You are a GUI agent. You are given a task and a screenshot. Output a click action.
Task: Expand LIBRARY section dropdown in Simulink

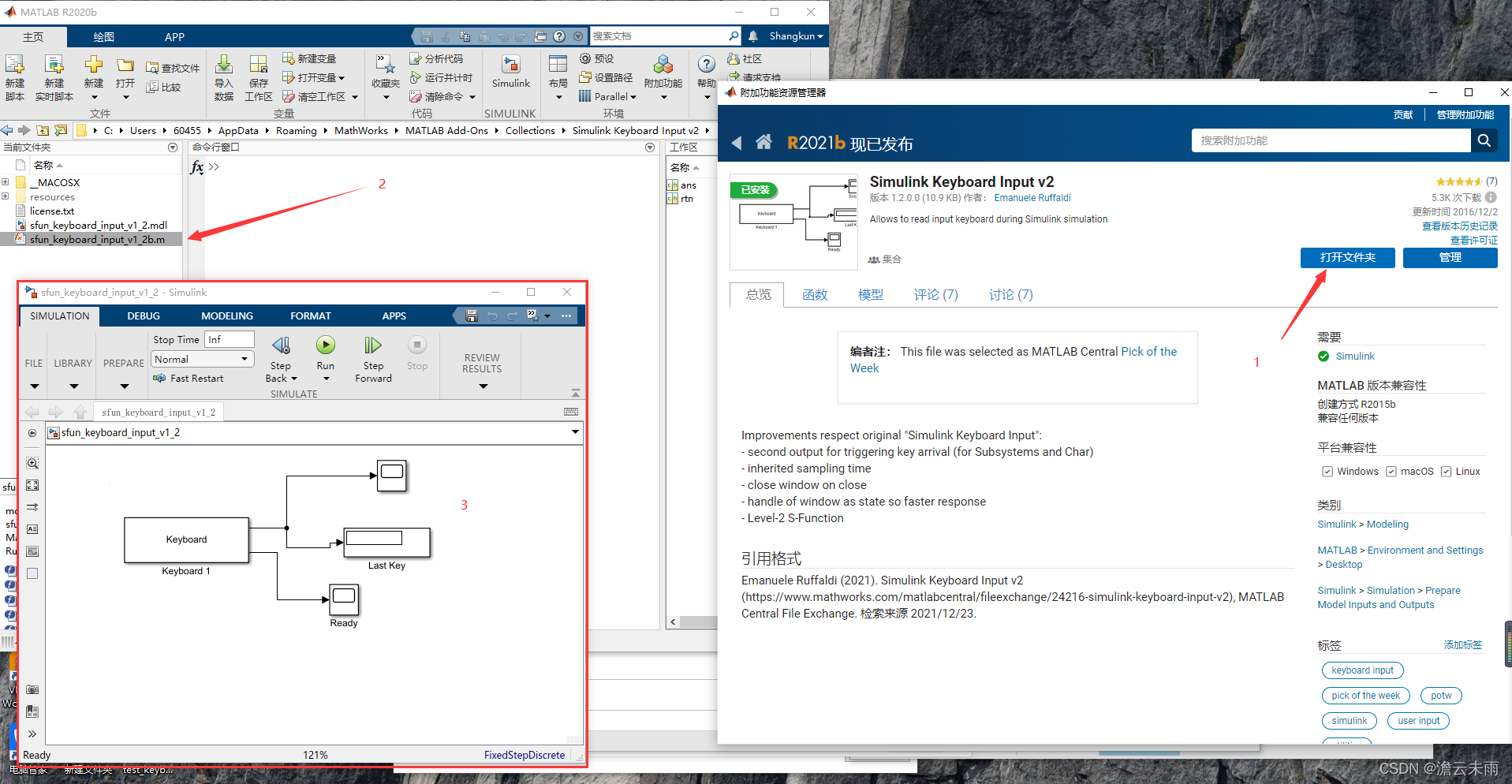coord(73,386)
